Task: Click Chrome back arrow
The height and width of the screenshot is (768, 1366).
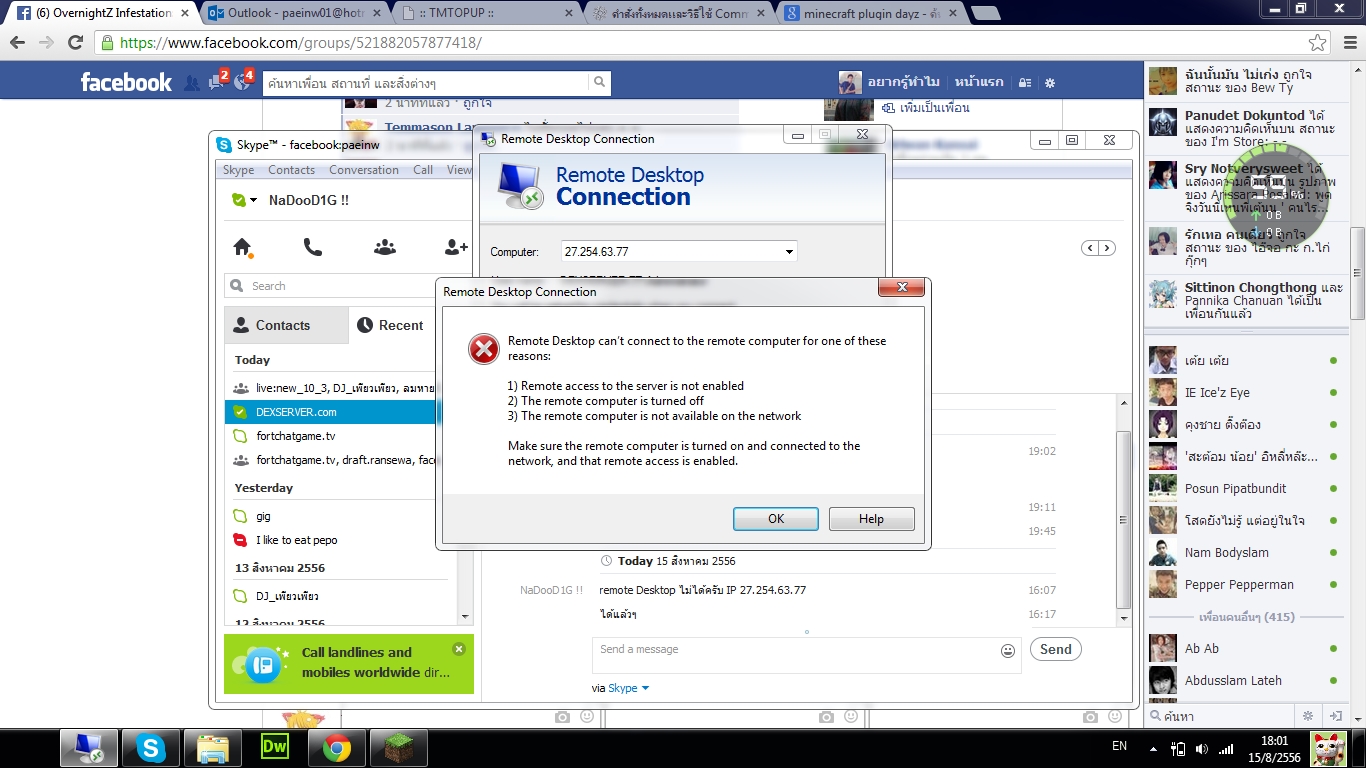Action: (19, 43)
